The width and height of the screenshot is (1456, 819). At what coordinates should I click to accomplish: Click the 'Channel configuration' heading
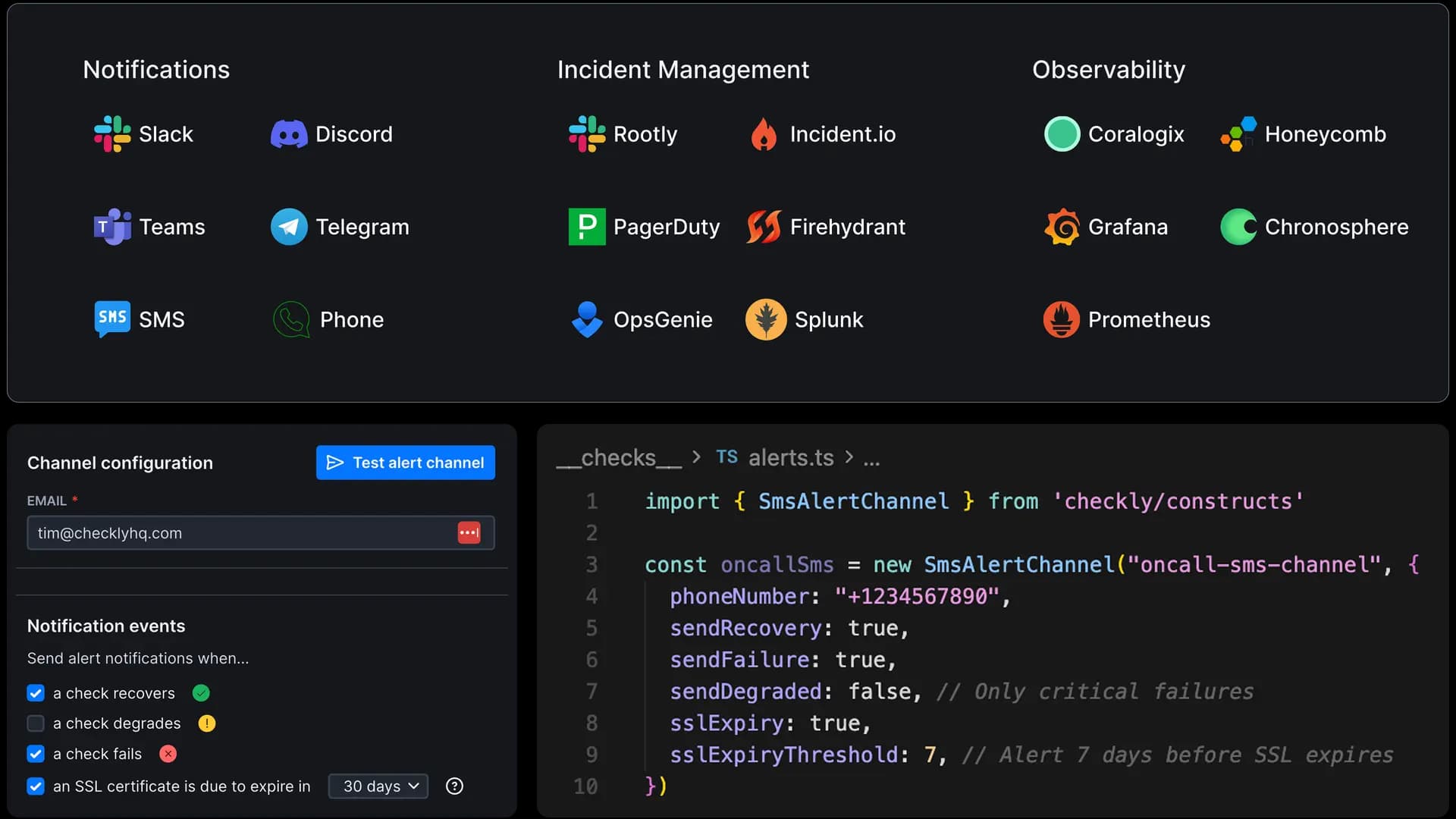click(x=120, y=463)
